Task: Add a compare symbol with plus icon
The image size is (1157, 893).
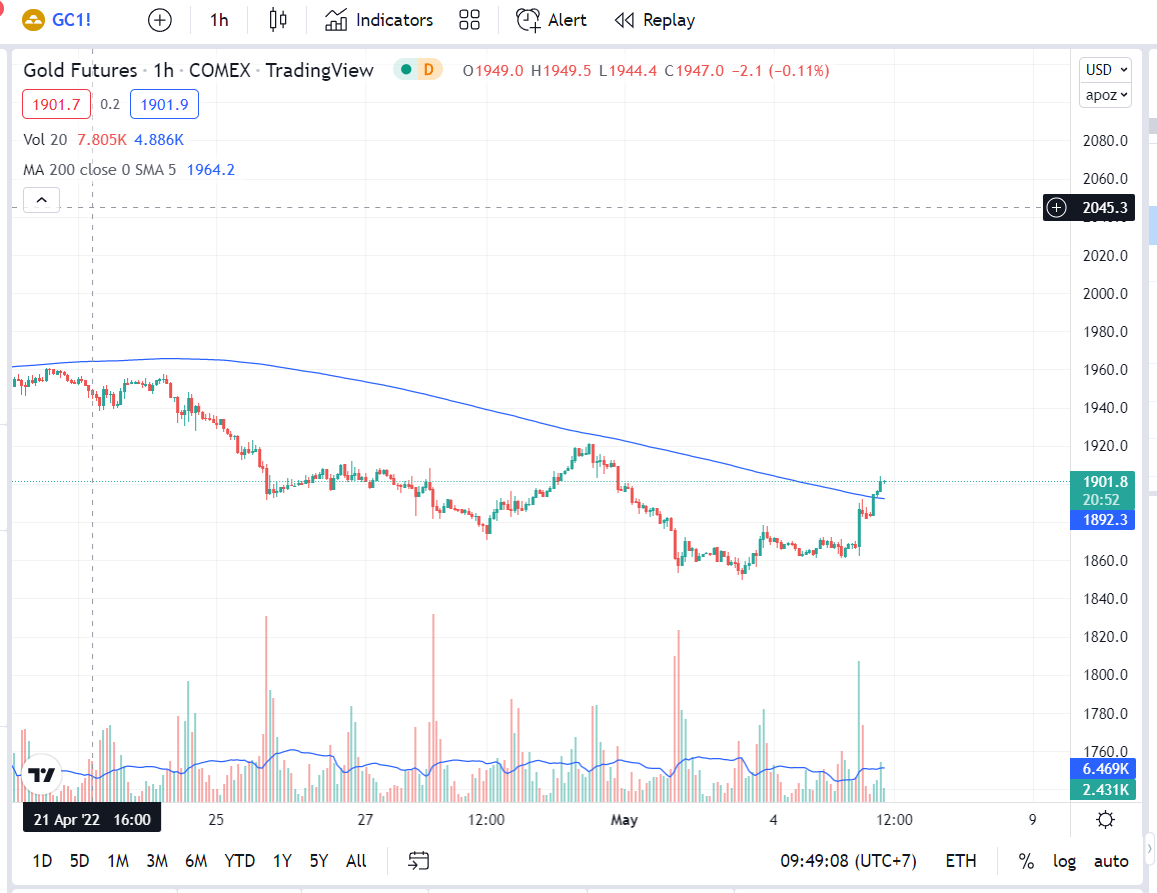Action: coord(159,20)
